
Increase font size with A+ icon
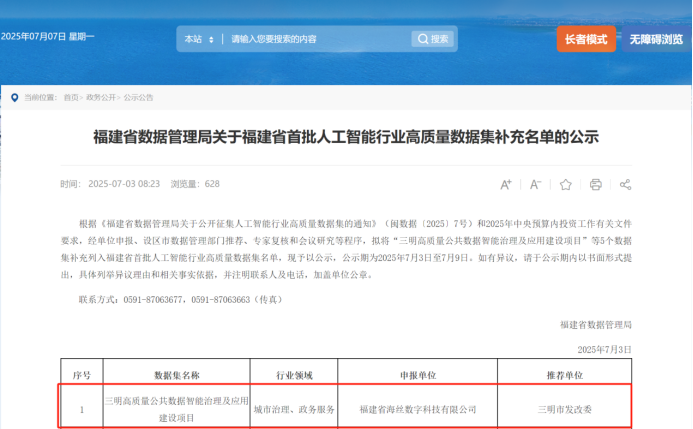tap(506, 184)
